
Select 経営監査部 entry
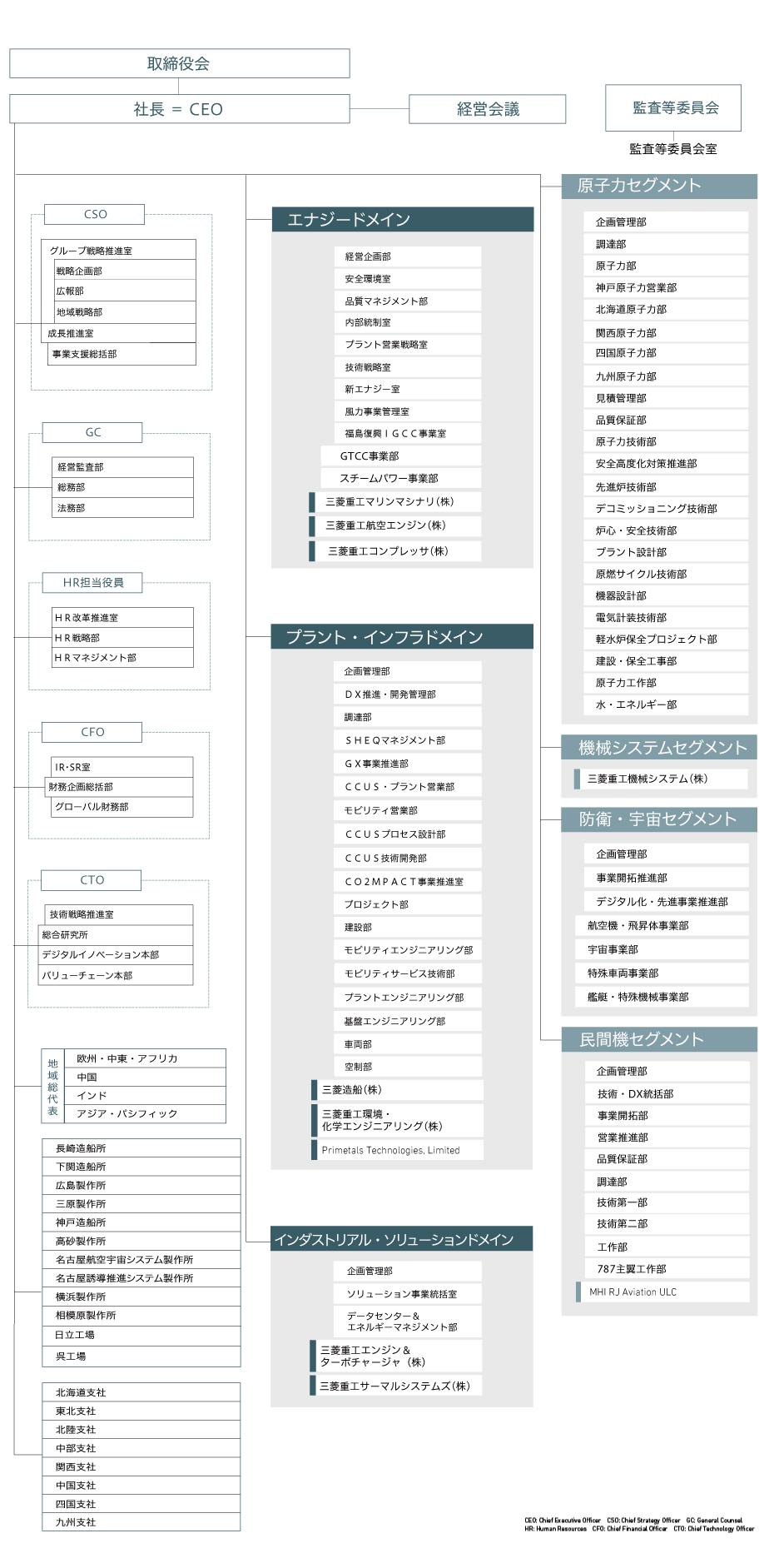coord(122,467)
